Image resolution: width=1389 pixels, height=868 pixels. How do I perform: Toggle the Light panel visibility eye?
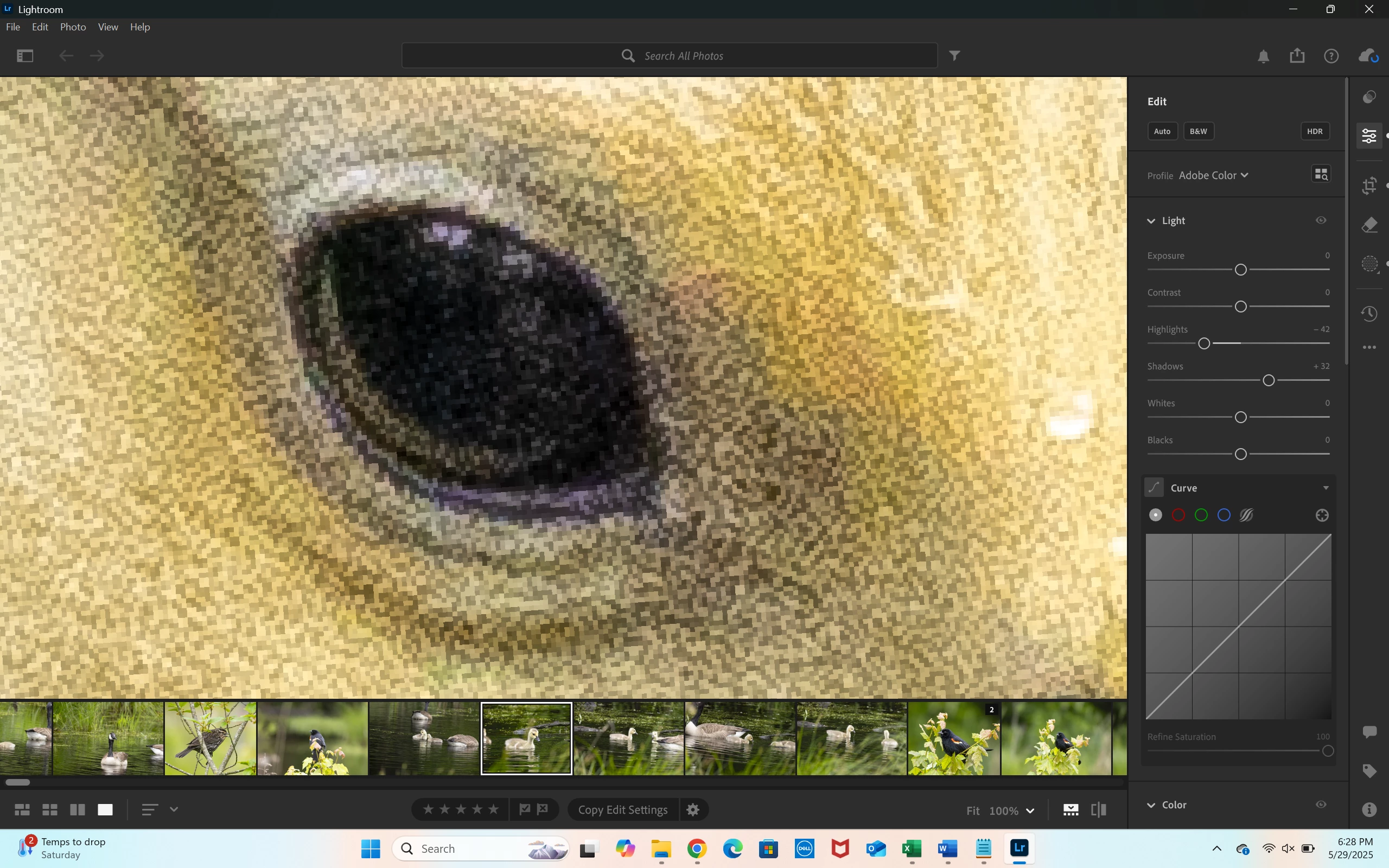click(1321, 220)
